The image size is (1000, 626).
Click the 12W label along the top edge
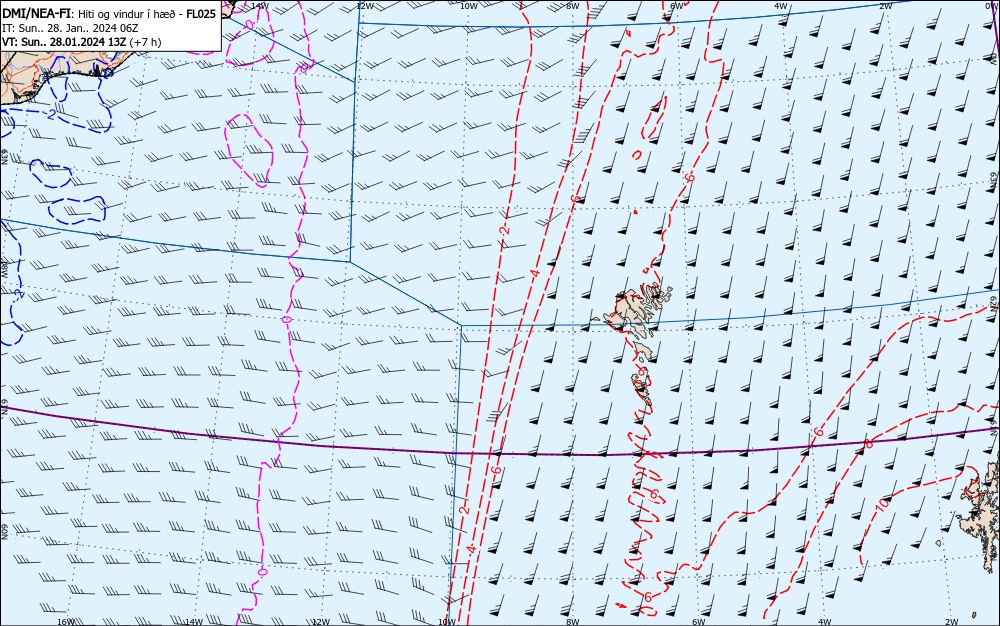pyautogui.click(x=364, y=6)
